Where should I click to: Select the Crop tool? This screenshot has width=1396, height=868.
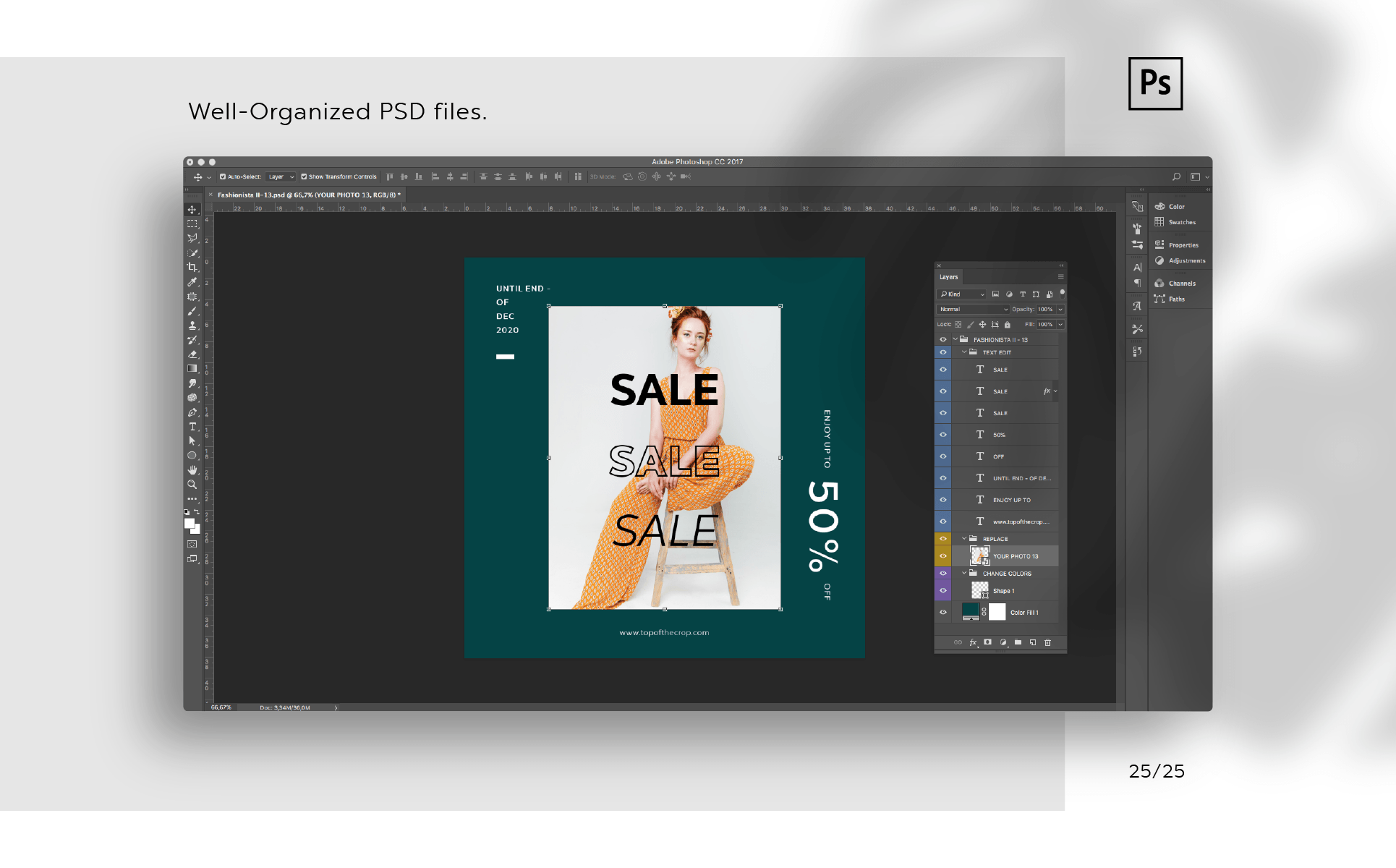(192, 268)
